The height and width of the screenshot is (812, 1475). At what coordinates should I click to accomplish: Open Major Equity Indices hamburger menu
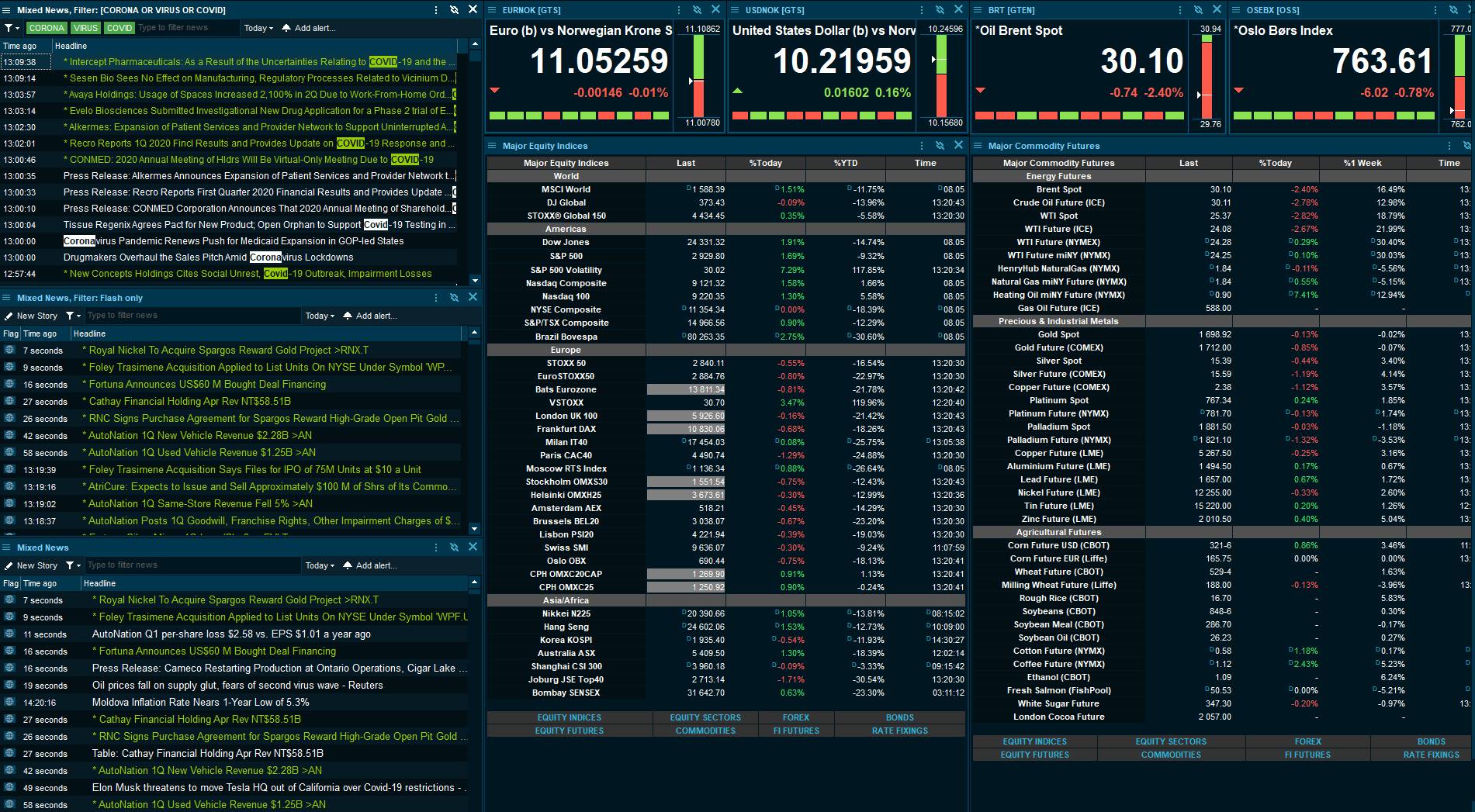point(492,146)
